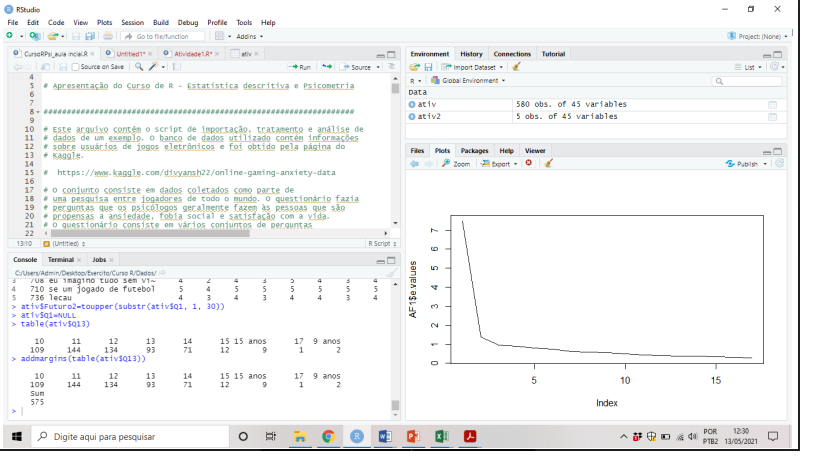Image resolution: width=819 pixels, height=460 pixels.
Task: Click the Run button in editor
Action: pos(300,67)
